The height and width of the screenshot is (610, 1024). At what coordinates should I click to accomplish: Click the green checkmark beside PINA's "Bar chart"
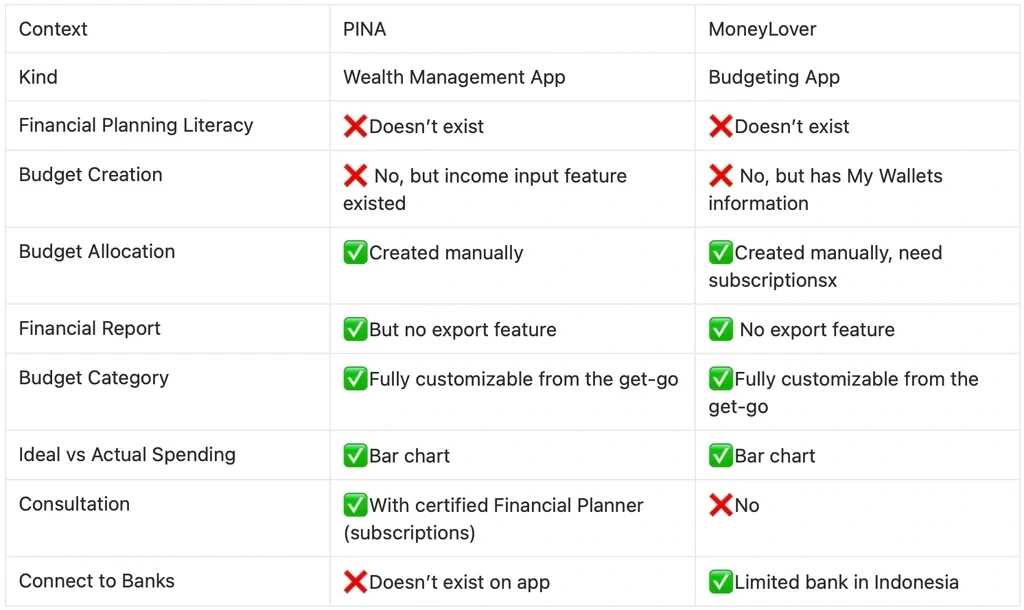click(x=355, y=456)
